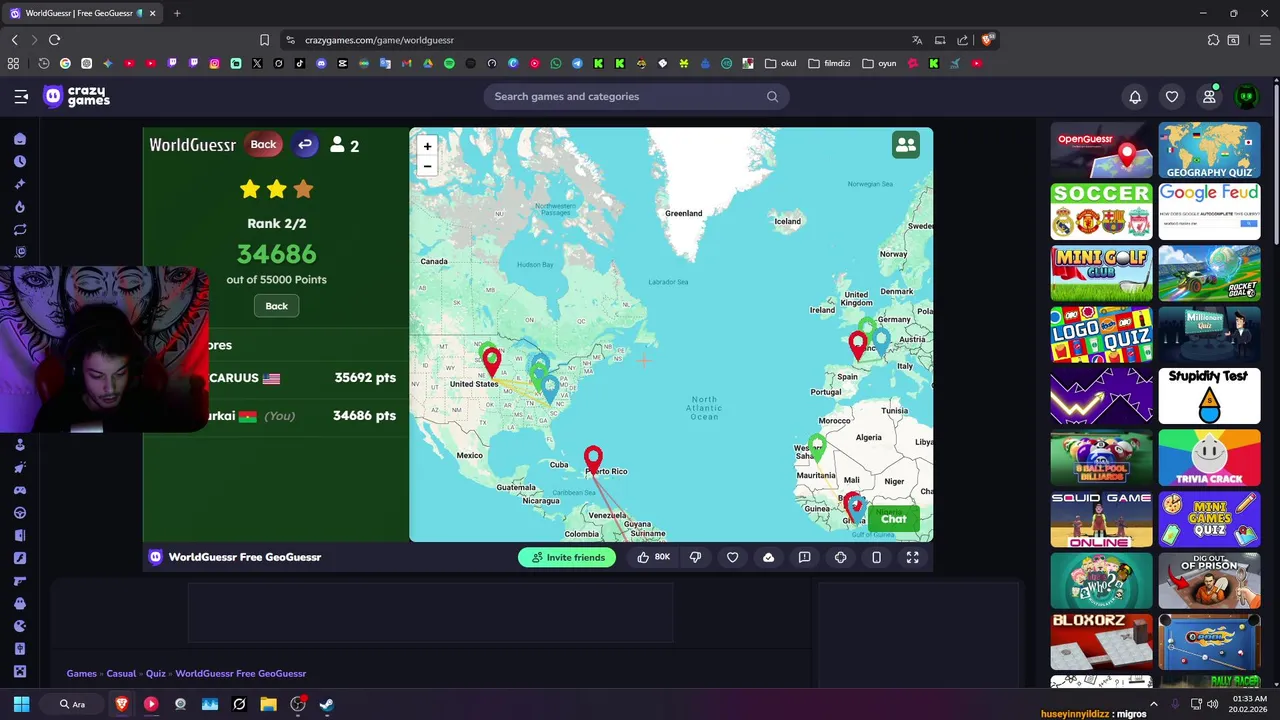Image resolution: width=1280 pixels, height=720 pixels.
Task: Open Steam from the taskbar
Action: pos(326,704)
